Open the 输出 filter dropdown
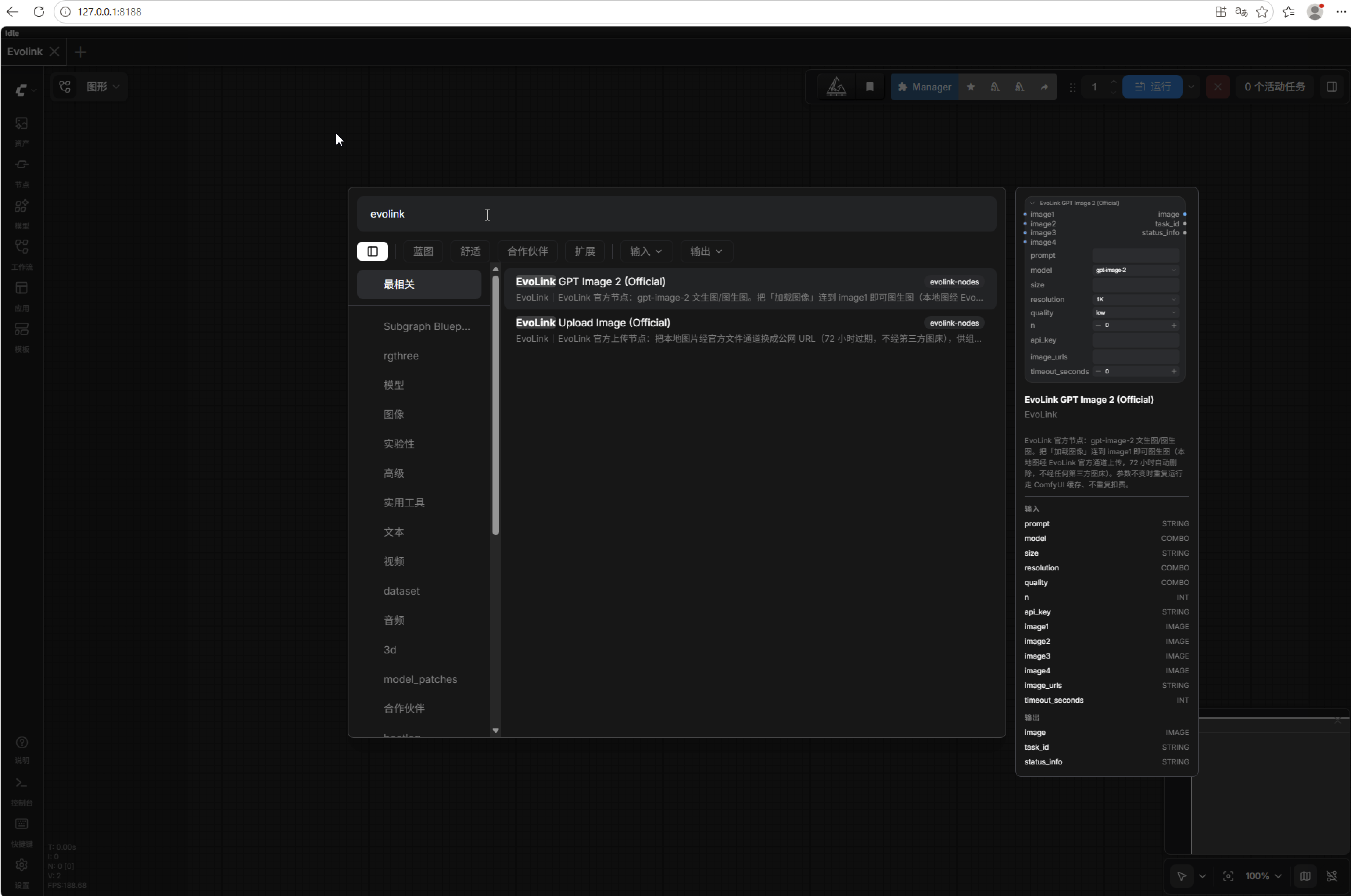The image size is (1351, 896). click(x=706, y=251)
